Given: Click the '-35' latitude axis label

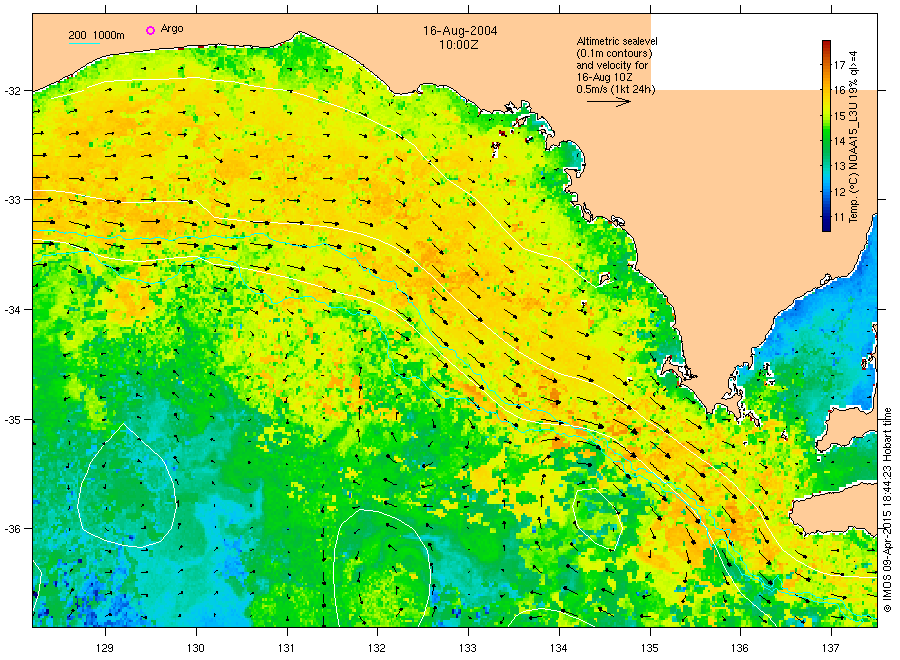Looking at the screenshot, I should point(13,420).
